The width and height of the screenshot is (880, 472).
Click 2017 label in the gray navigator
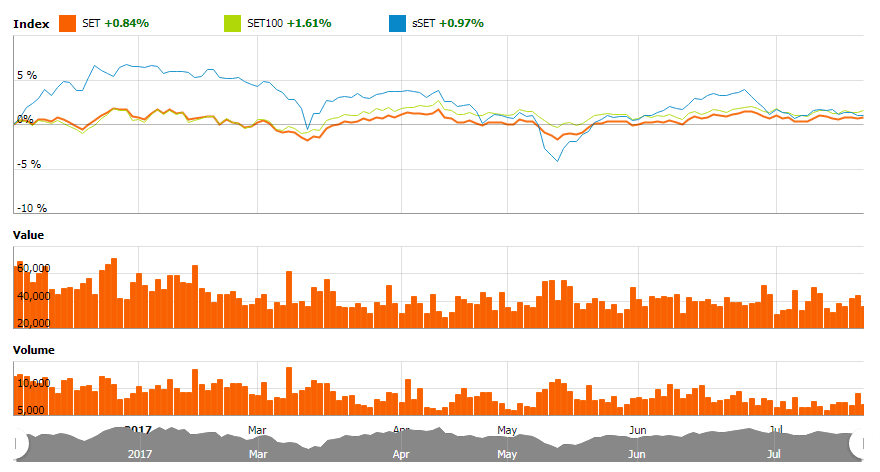click(x=138, y=452)
